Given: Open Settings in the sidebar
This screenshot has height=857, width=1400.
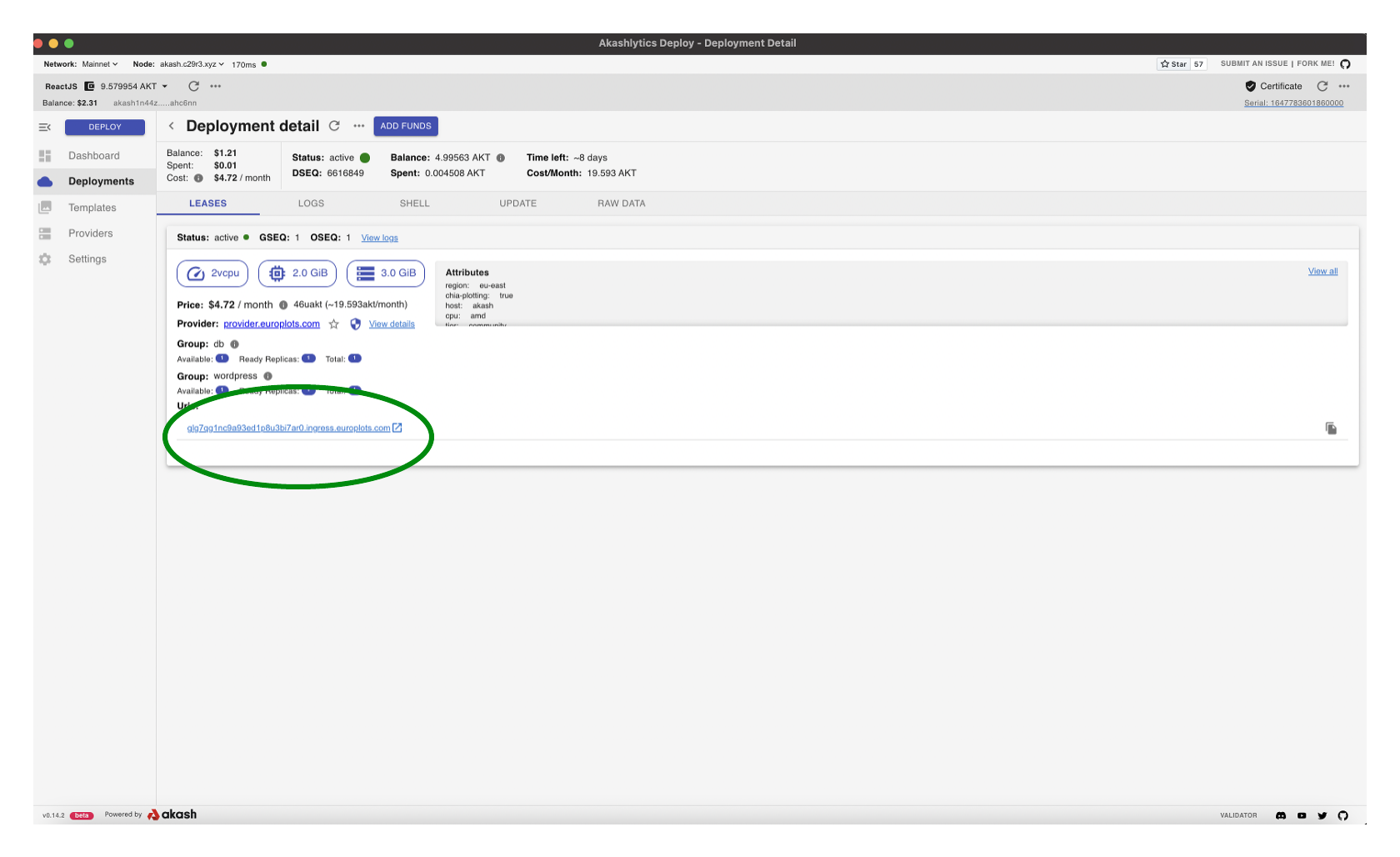Looking at the screenshot, I should point(94,259).
